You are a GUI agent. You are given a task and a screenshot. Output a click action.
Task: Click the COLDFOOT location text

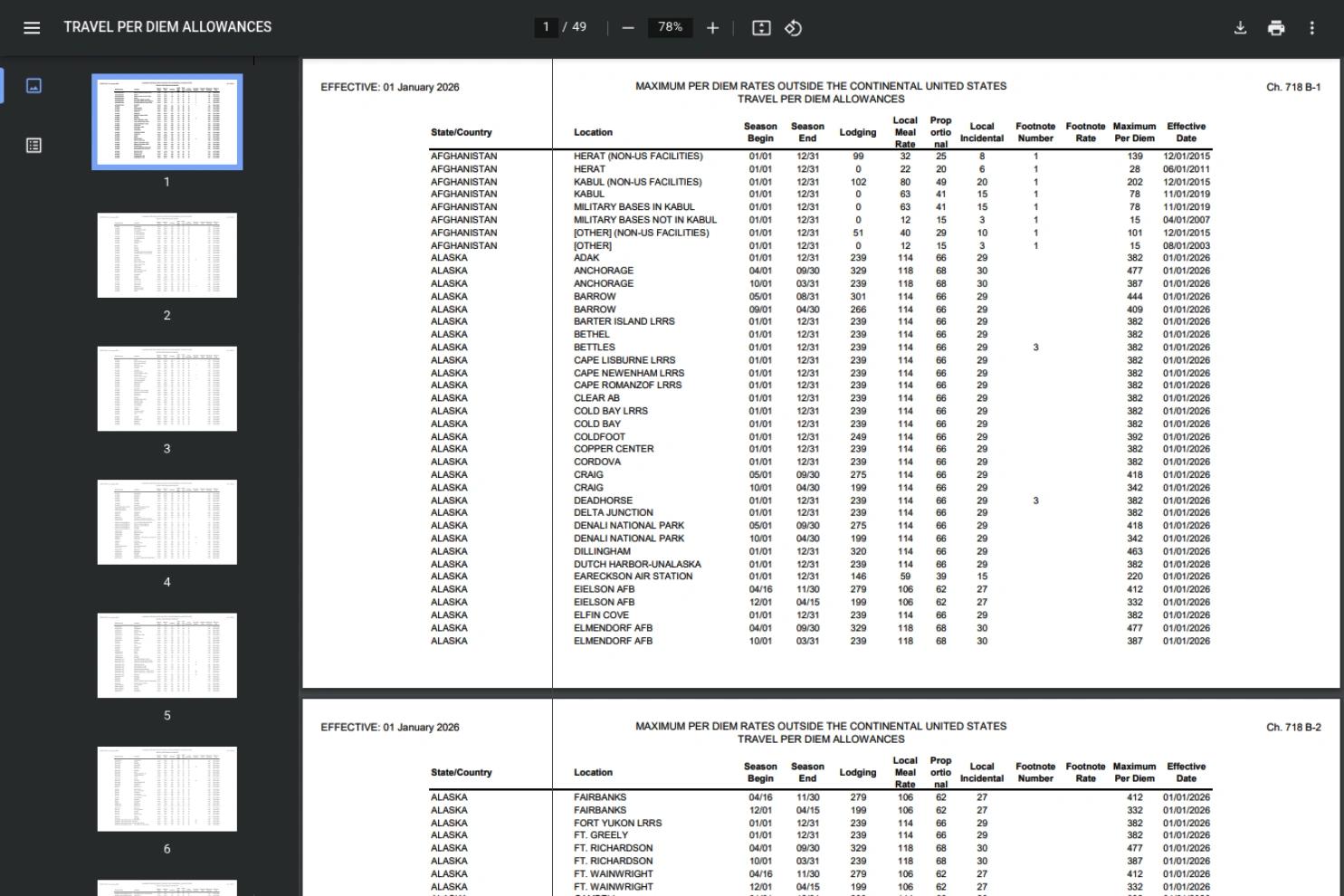(600, 437)
